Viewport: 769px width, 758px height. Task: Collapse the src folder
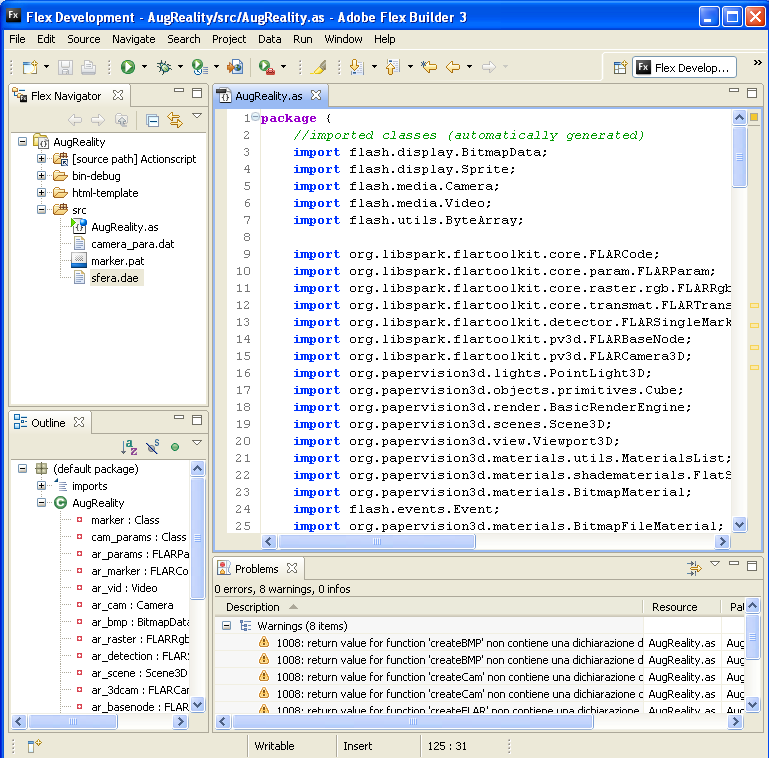coord(42,209)
